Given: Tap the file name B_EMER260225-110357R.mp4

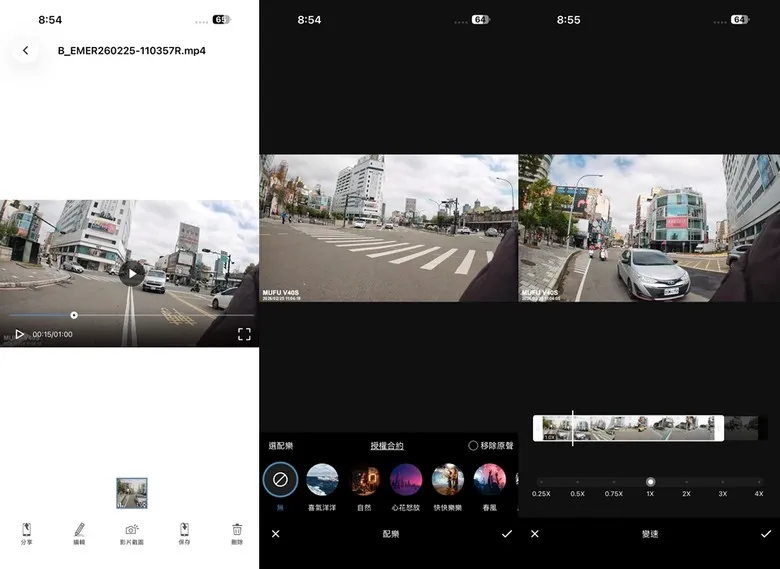Looking at the screenshot, I should [132, 50].
